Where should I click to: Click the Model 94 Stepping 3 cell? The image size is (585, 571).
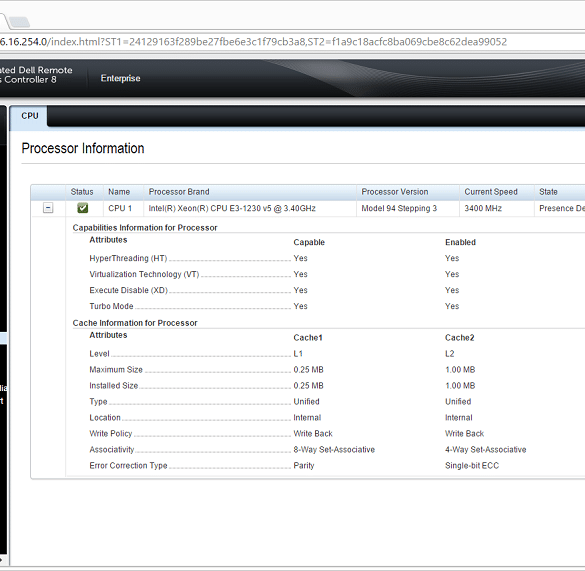coord(399,208)
